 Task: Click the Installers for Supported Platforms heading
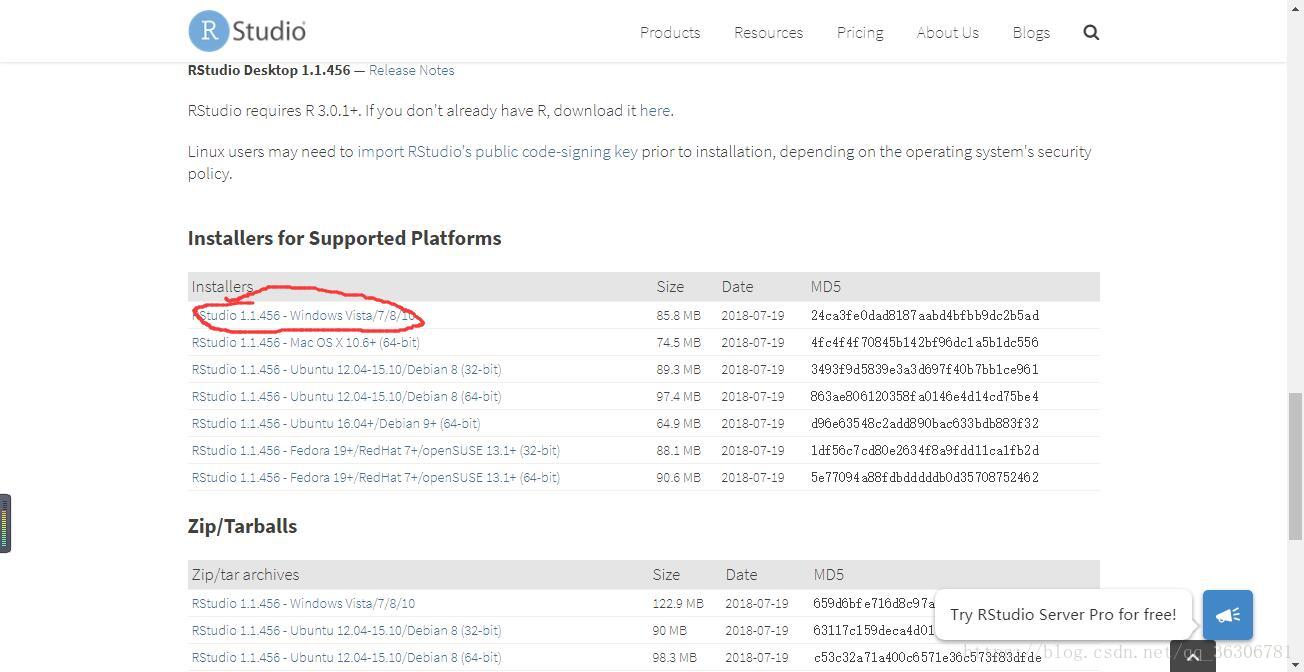(344, 238)
